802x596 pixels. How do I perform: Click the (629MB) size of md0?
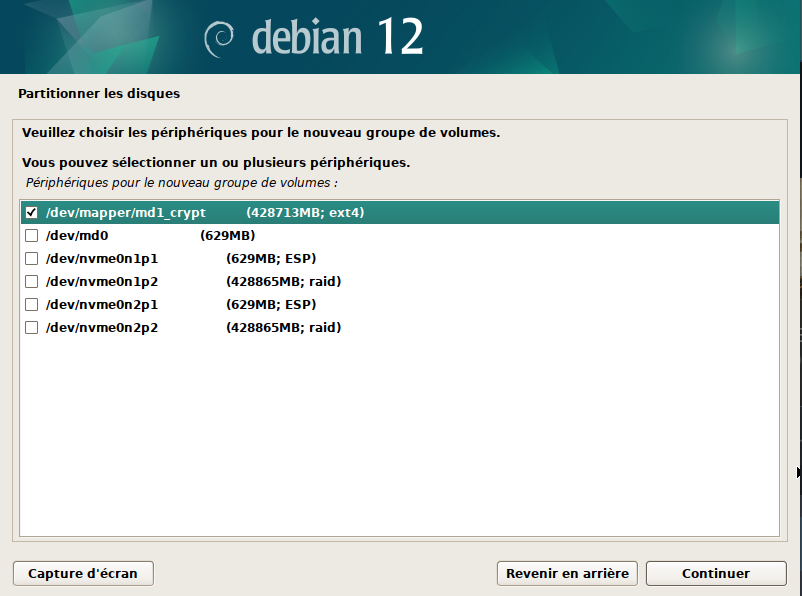tap(228, 235)
